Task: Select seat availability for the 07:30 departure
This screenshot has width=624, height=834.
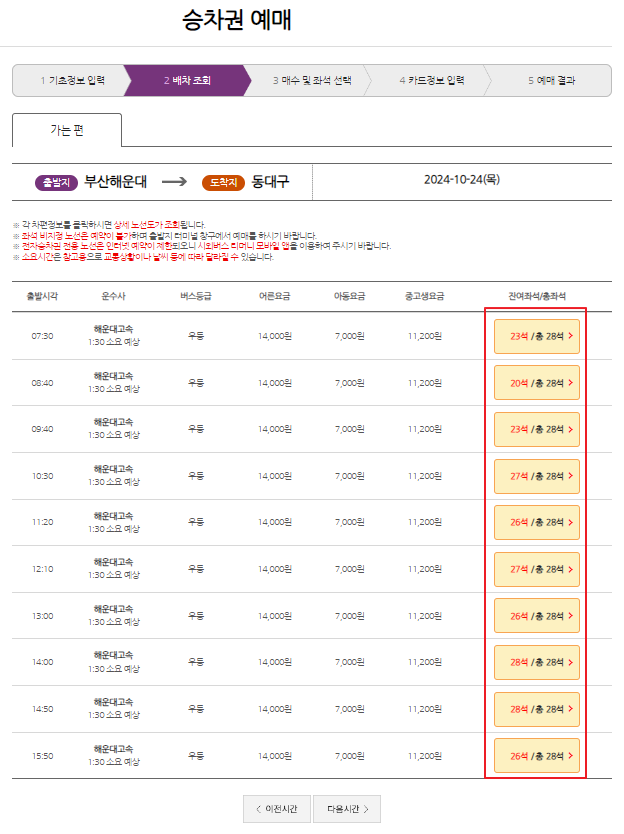Action: (x=536, y=338)
